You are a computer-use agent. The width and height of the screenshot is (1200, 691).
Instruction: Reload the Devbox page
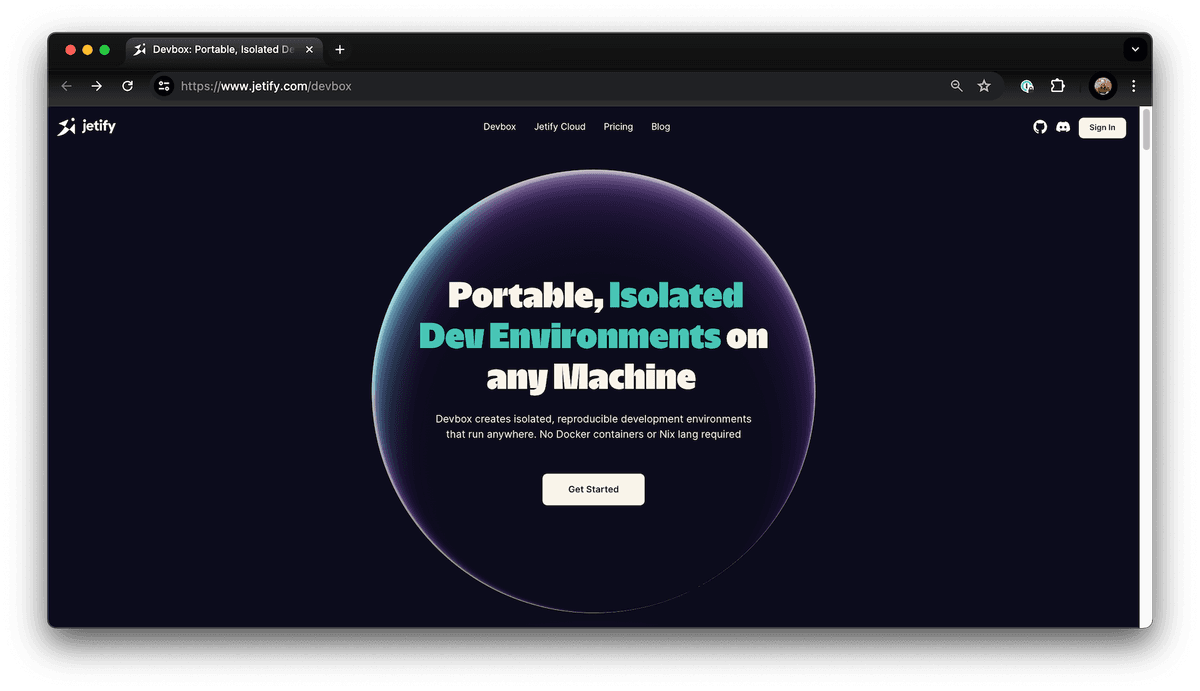coord(127,86)
